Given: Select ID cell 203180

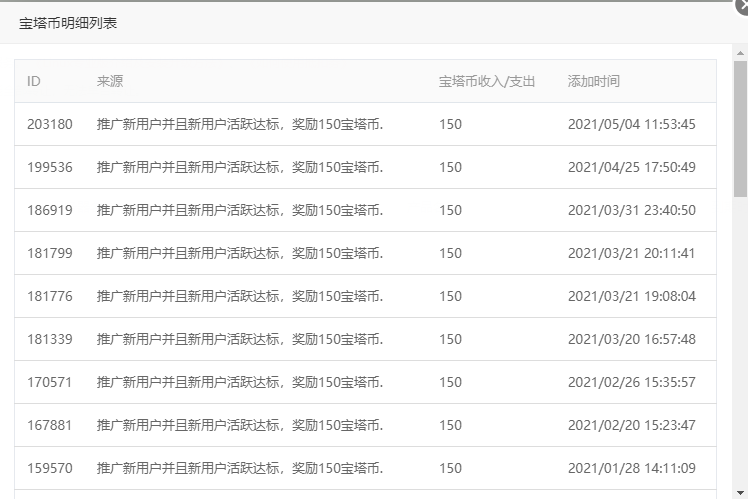Looking at the screenshot, I should (x=50, y=124).
